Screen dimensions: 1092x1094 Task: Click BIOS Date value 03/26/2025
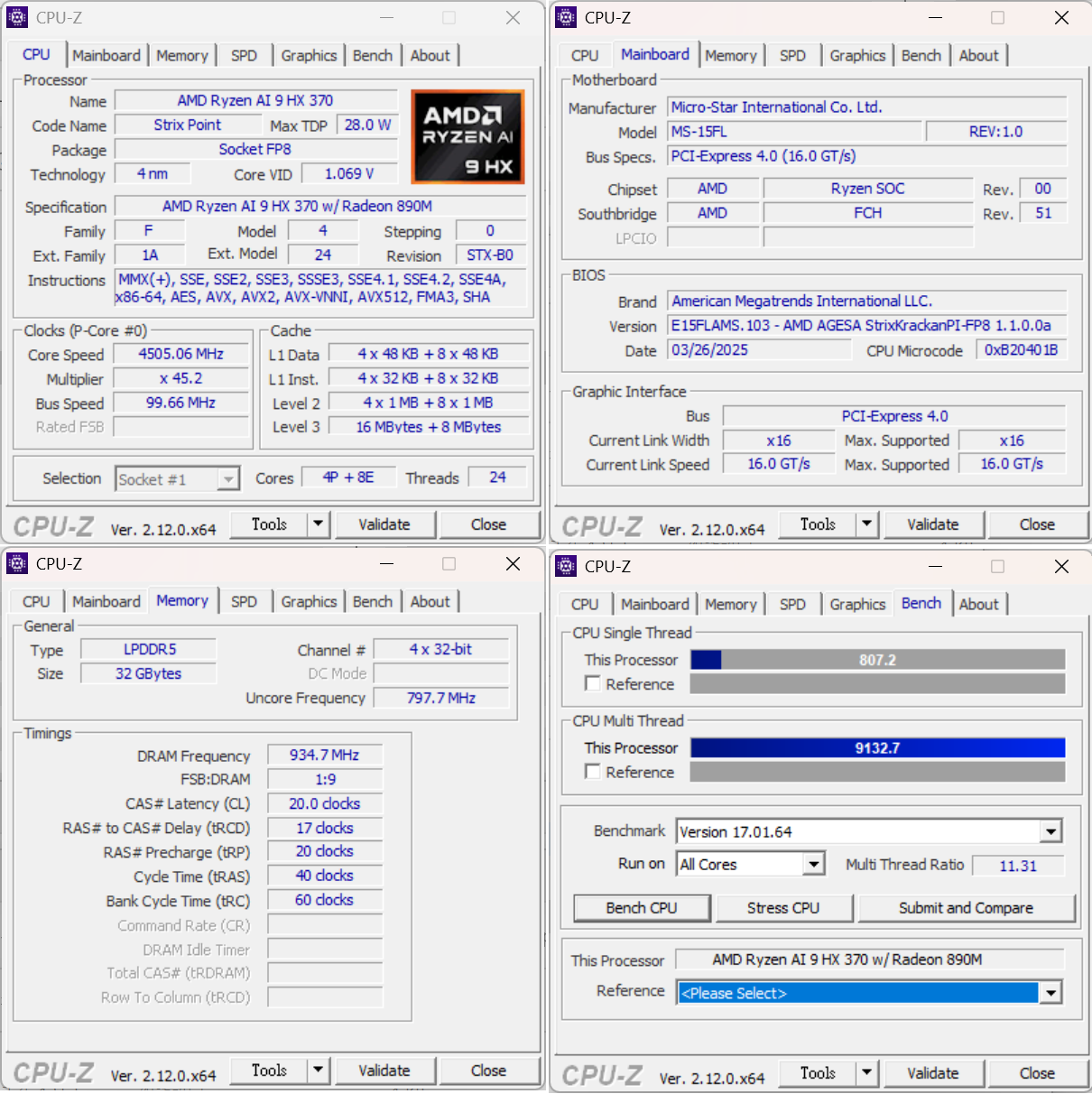[759, 350]
